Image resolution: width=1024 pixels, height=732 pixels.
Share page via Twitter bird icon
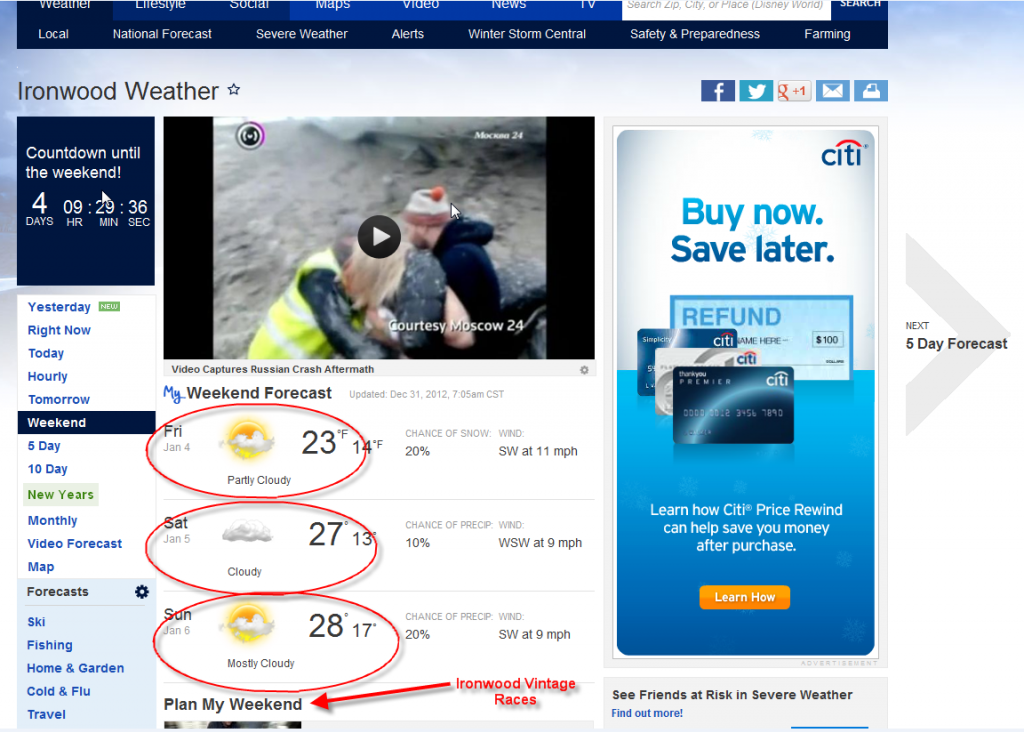pyautogui.click(x=756, y=91)
